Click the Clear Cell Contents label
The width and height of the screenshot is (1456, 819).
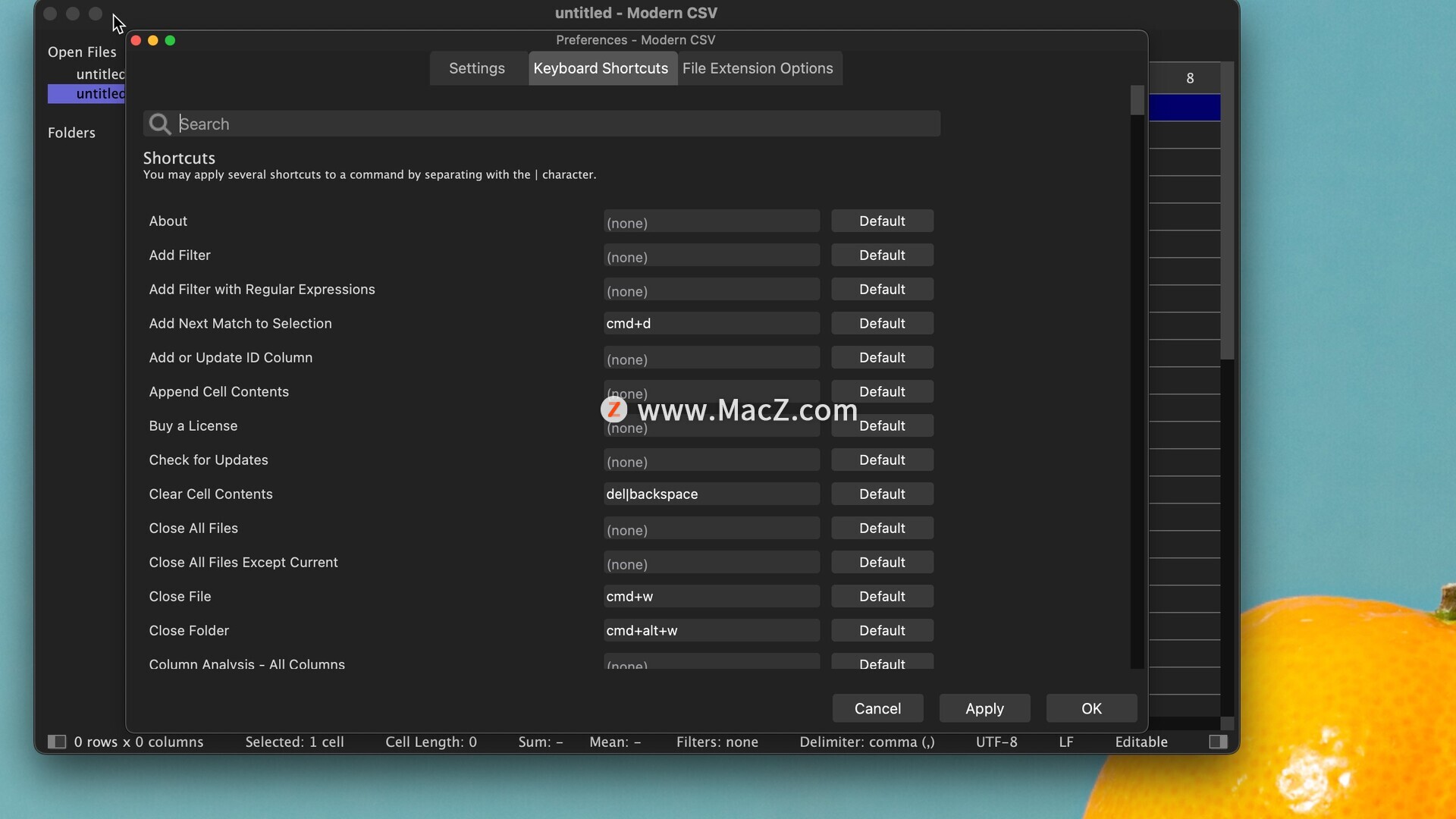(211, 494)
